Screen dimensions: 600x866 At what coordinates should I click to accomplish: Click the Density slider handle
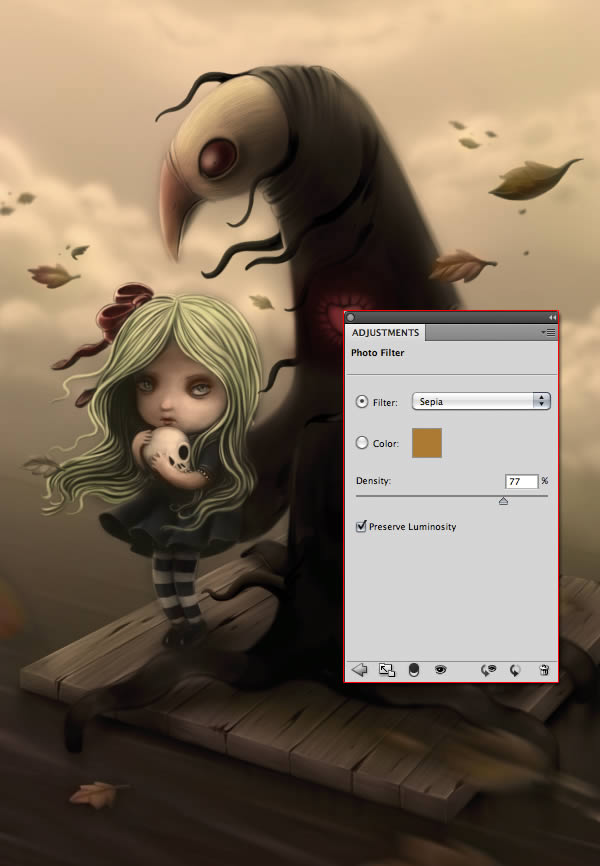tap(503, 500)
